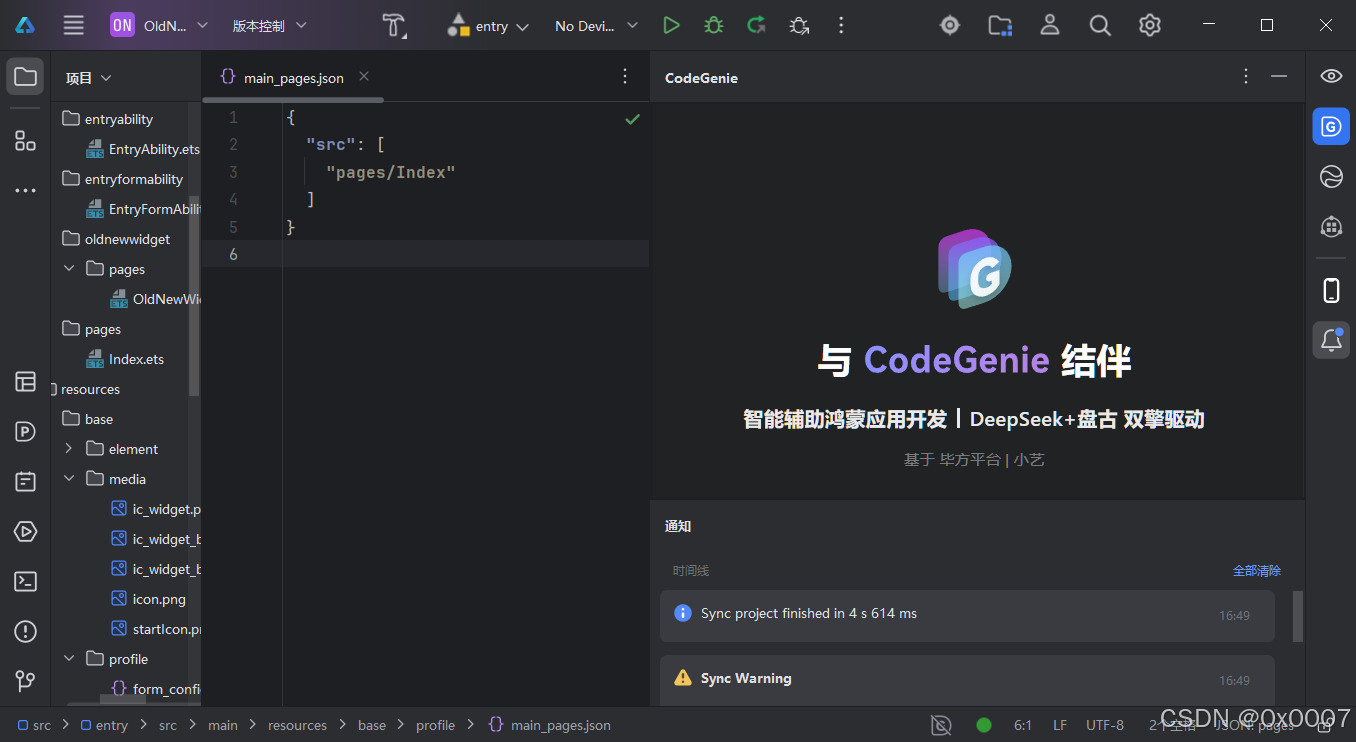Open the Sync Warning notification
The width and height of the screenshot is (1356, 742).
point(967,680)
